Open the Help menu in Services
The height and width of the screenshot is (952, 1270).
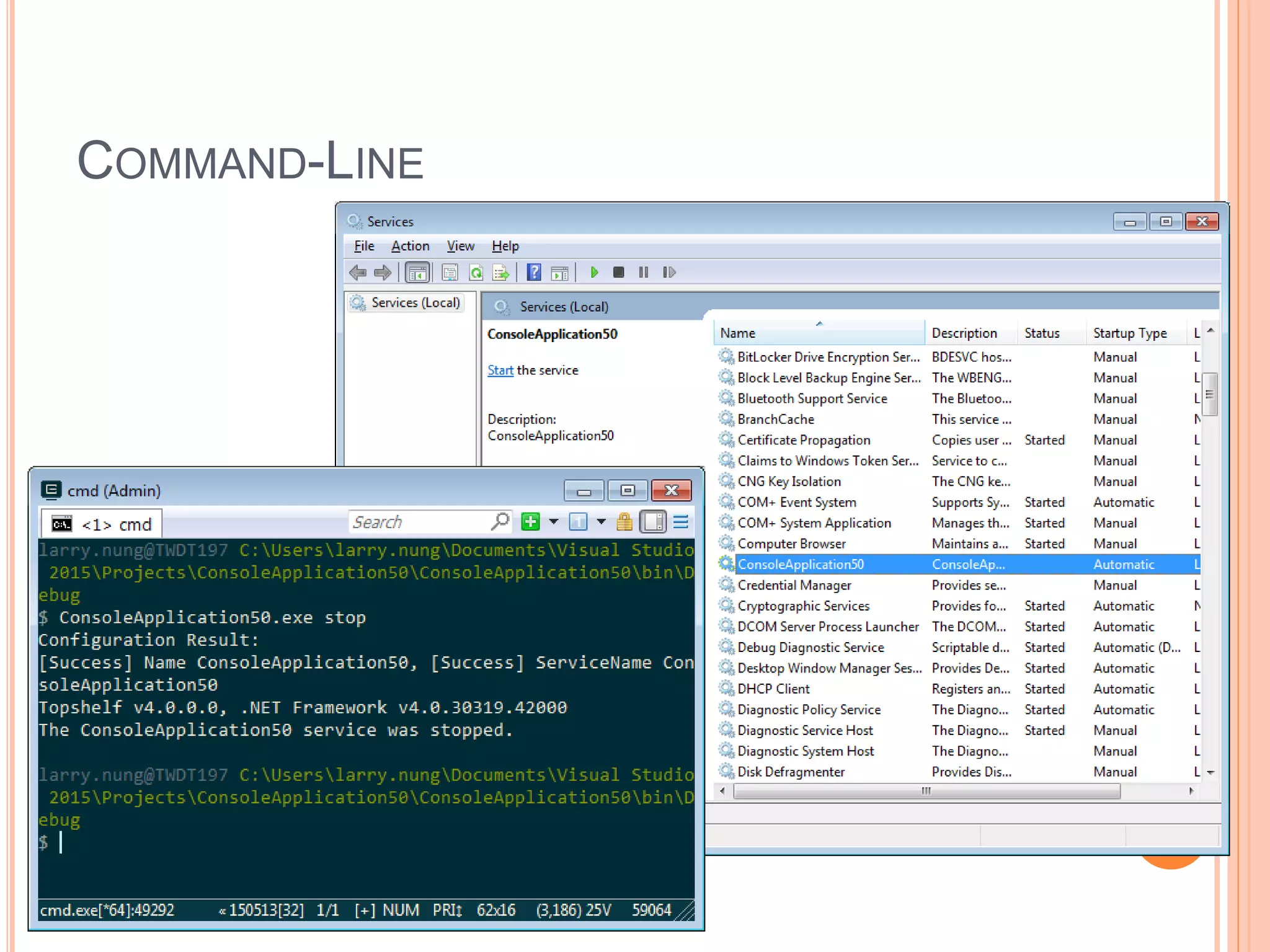505,246
